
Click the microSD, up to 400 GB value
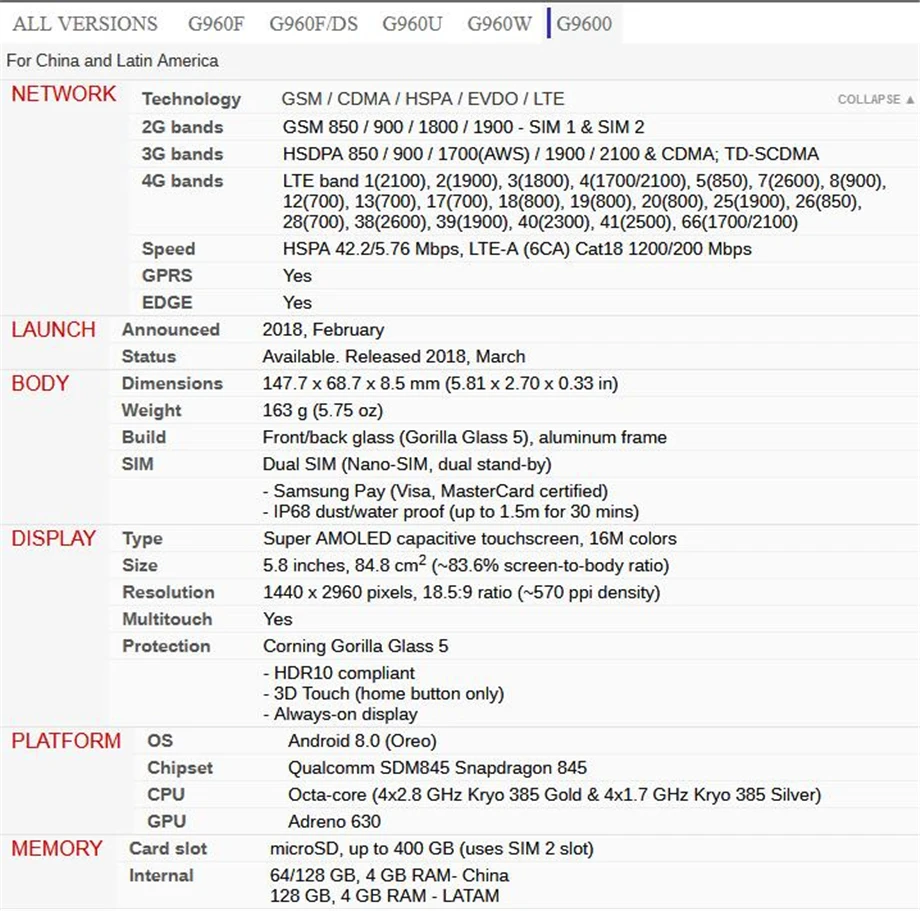pyautogui.click(x=432, y=849)
